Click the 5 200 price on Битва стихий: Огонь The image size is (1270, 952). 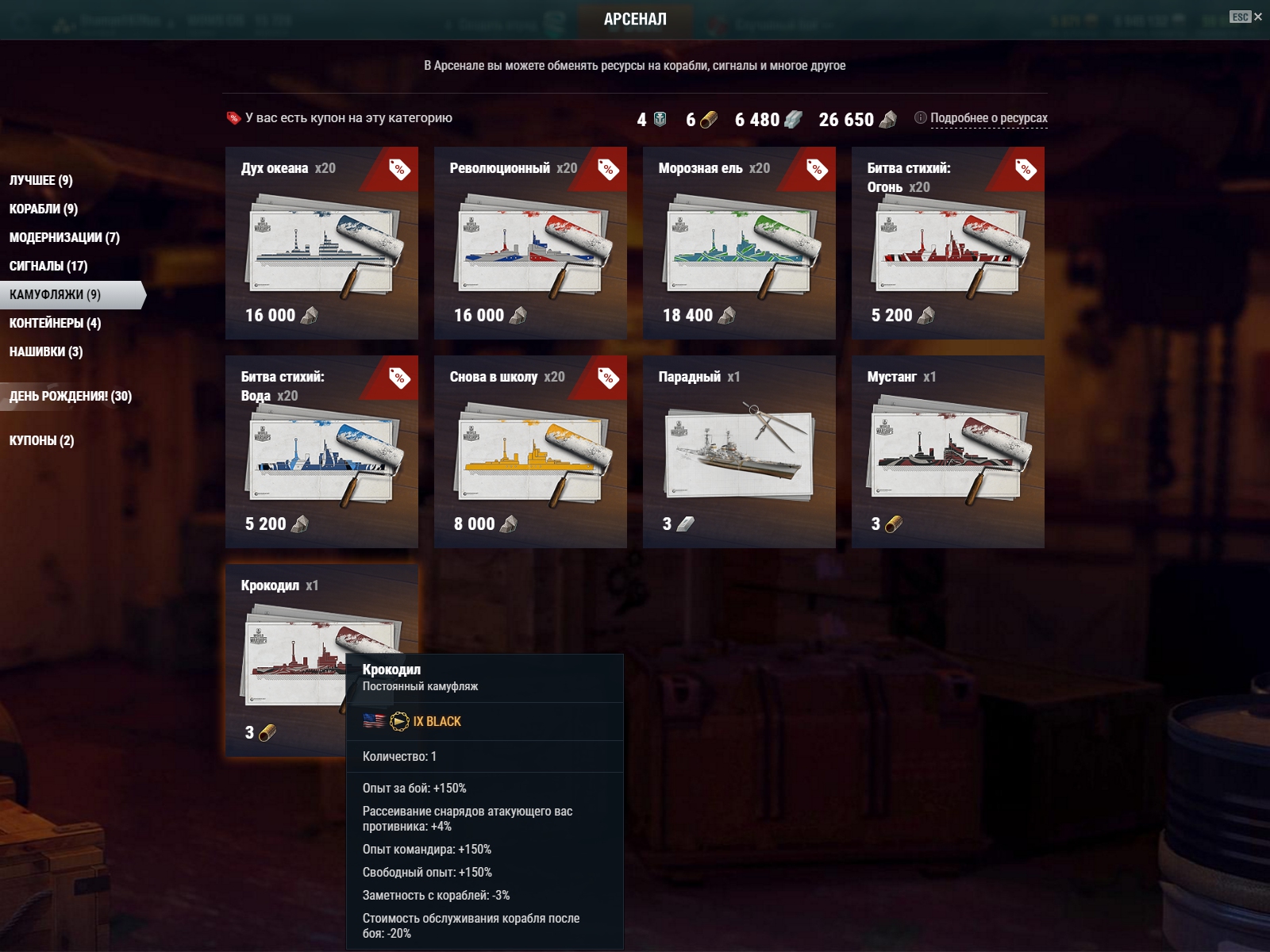pos(891,315)
